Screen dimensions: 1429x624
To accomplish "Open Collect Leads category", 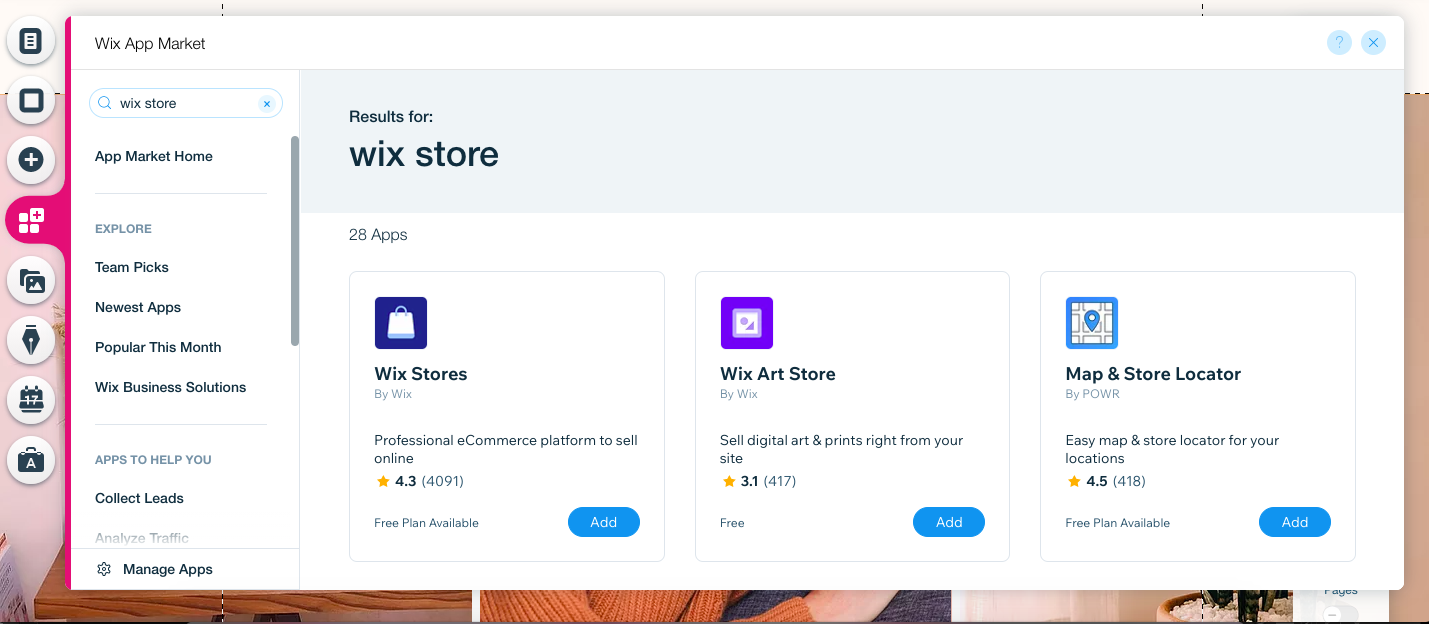I will [x=139, y=498].
